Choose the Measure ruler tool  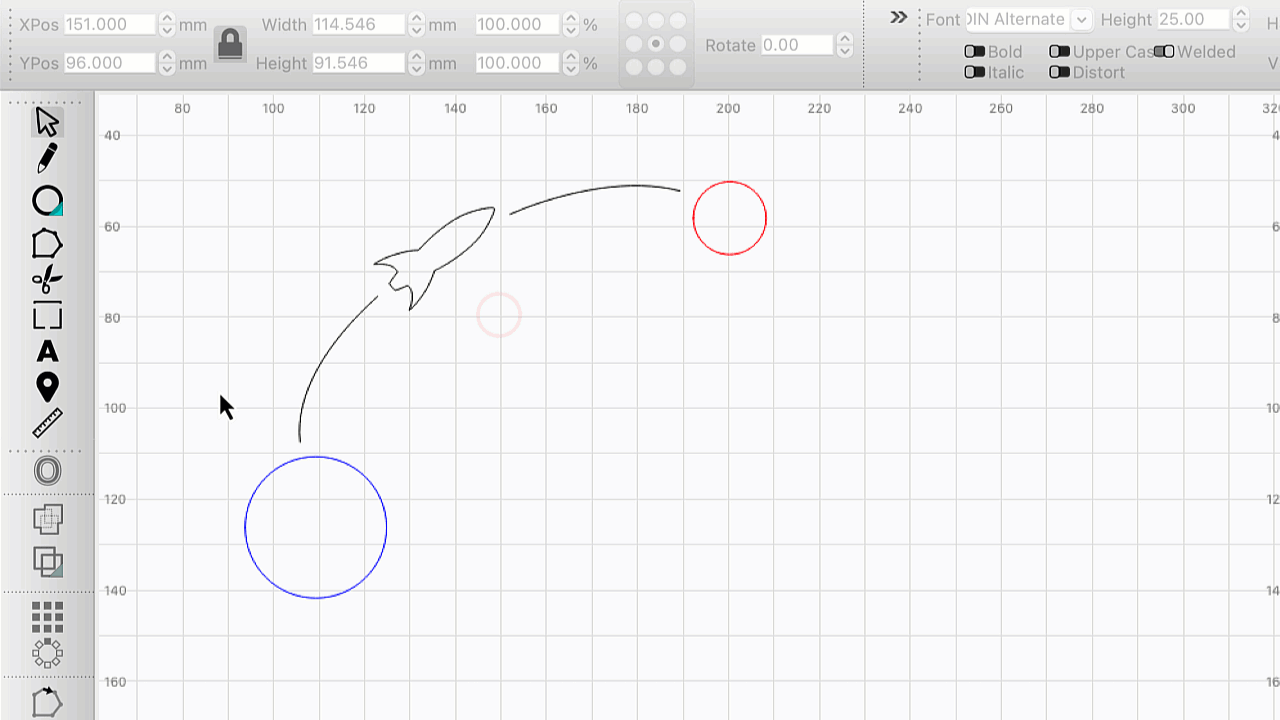[x=47, y=423]
